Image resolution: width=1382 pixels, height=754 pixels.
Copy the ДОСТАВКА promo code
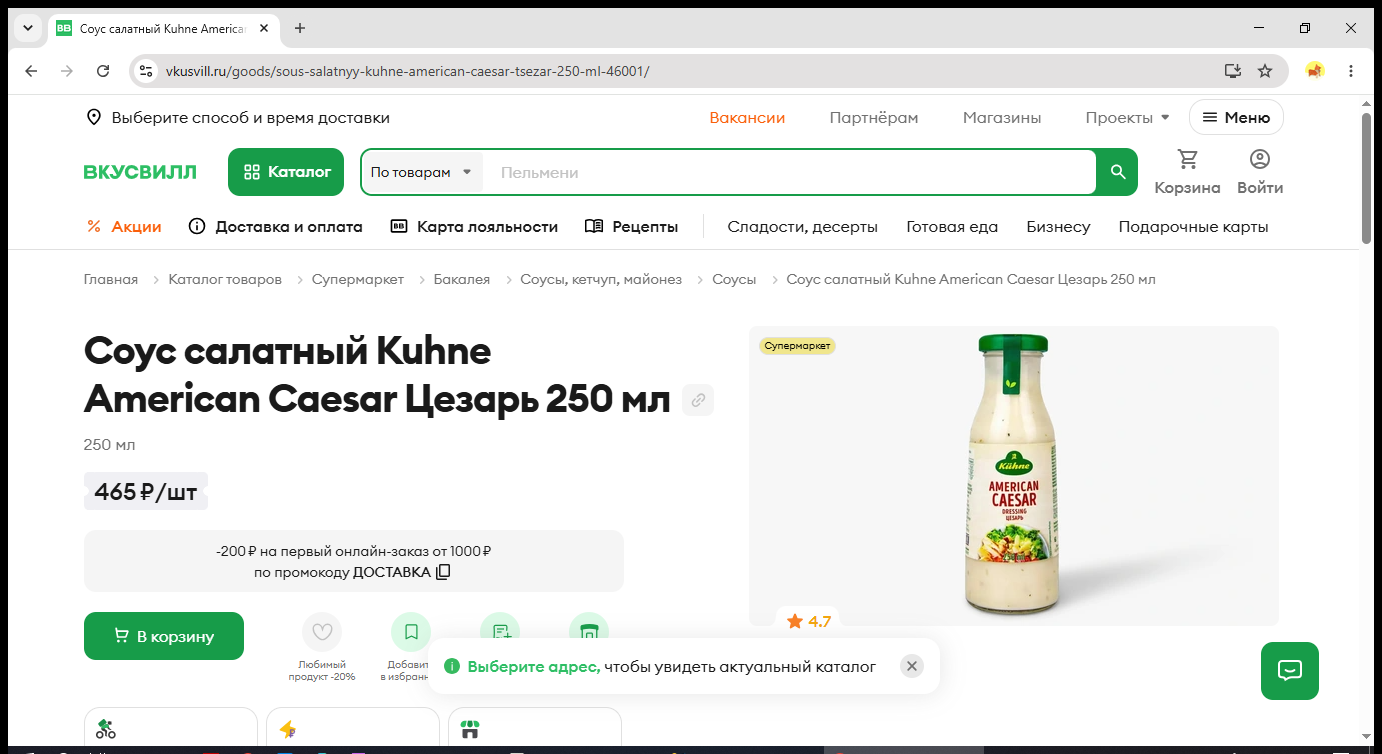coord(443,572)
